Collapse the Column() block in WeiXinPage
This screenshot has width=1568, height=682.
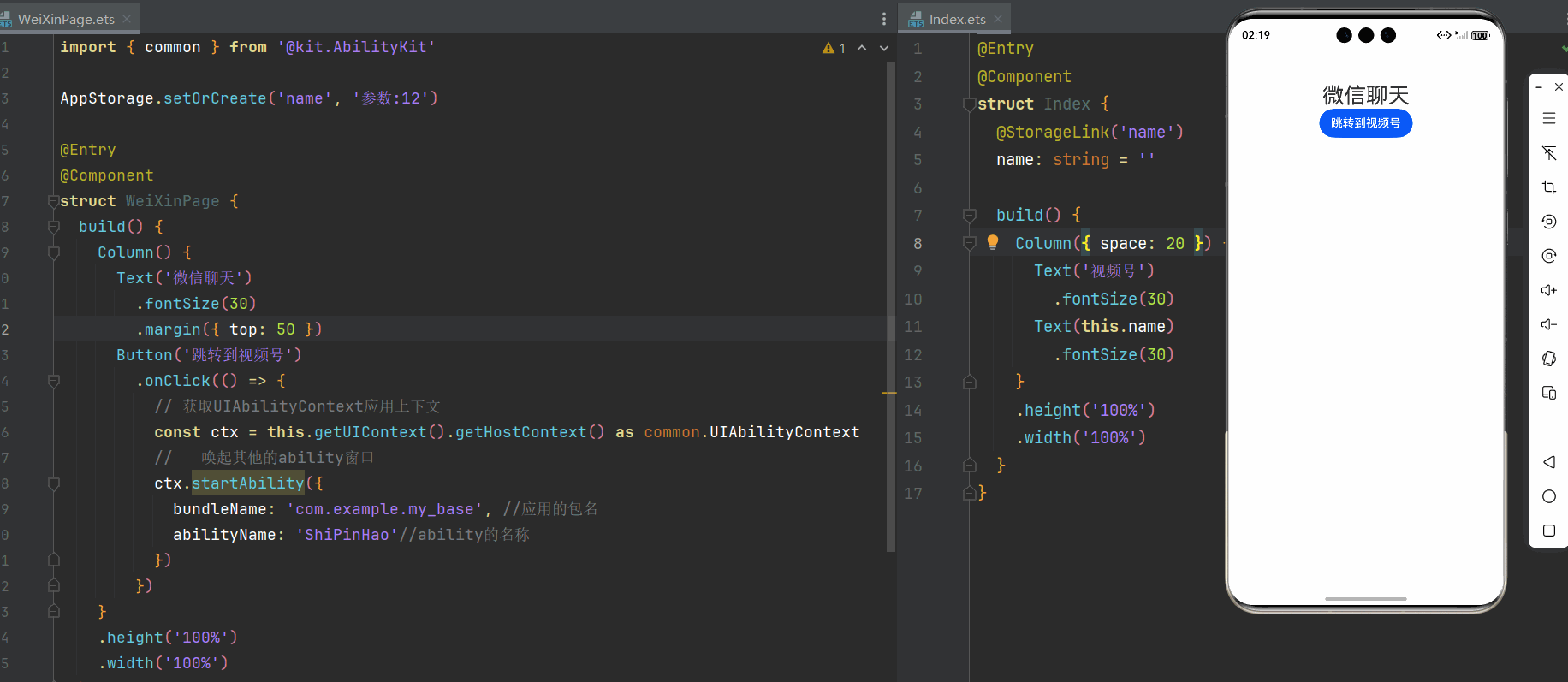pos(53,252)
